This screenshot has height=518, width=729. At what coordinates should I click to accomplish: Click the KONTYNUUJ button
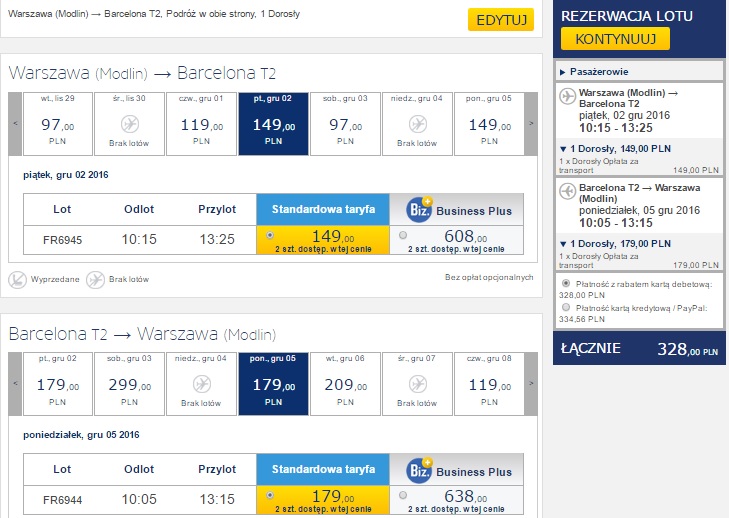click(615, 39)
